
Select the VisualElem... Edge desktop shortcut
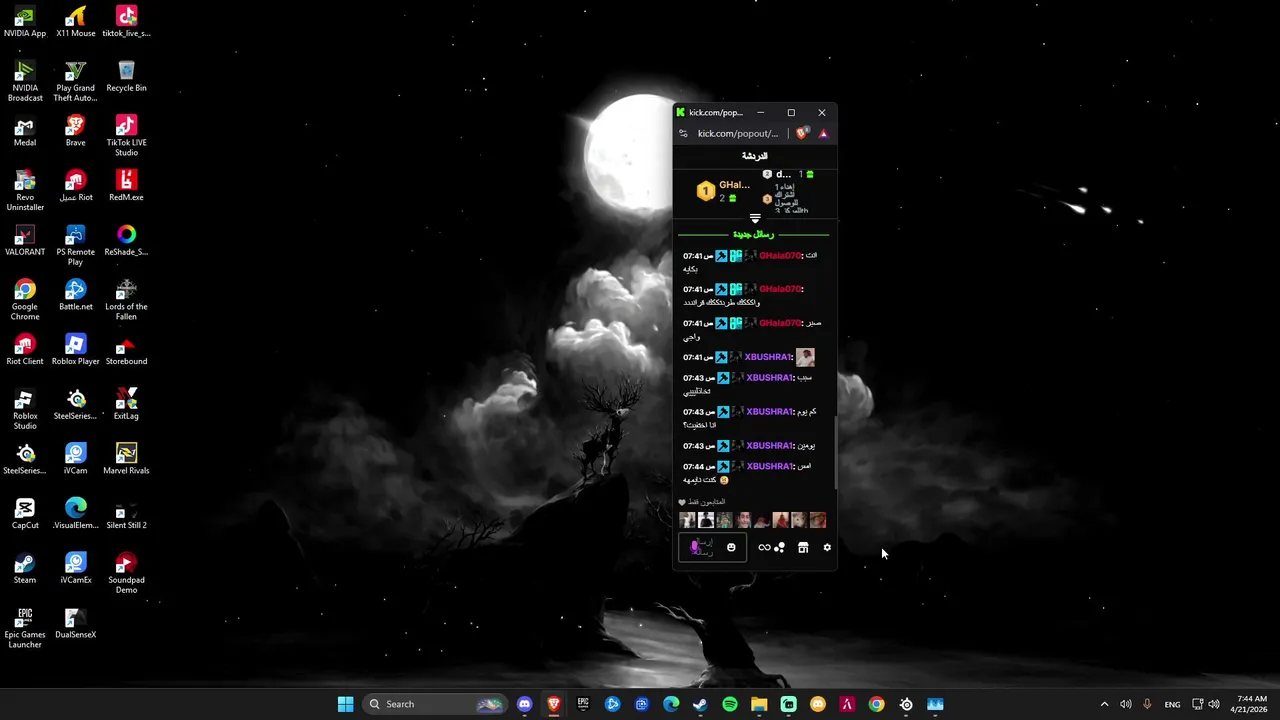point(76,514)
